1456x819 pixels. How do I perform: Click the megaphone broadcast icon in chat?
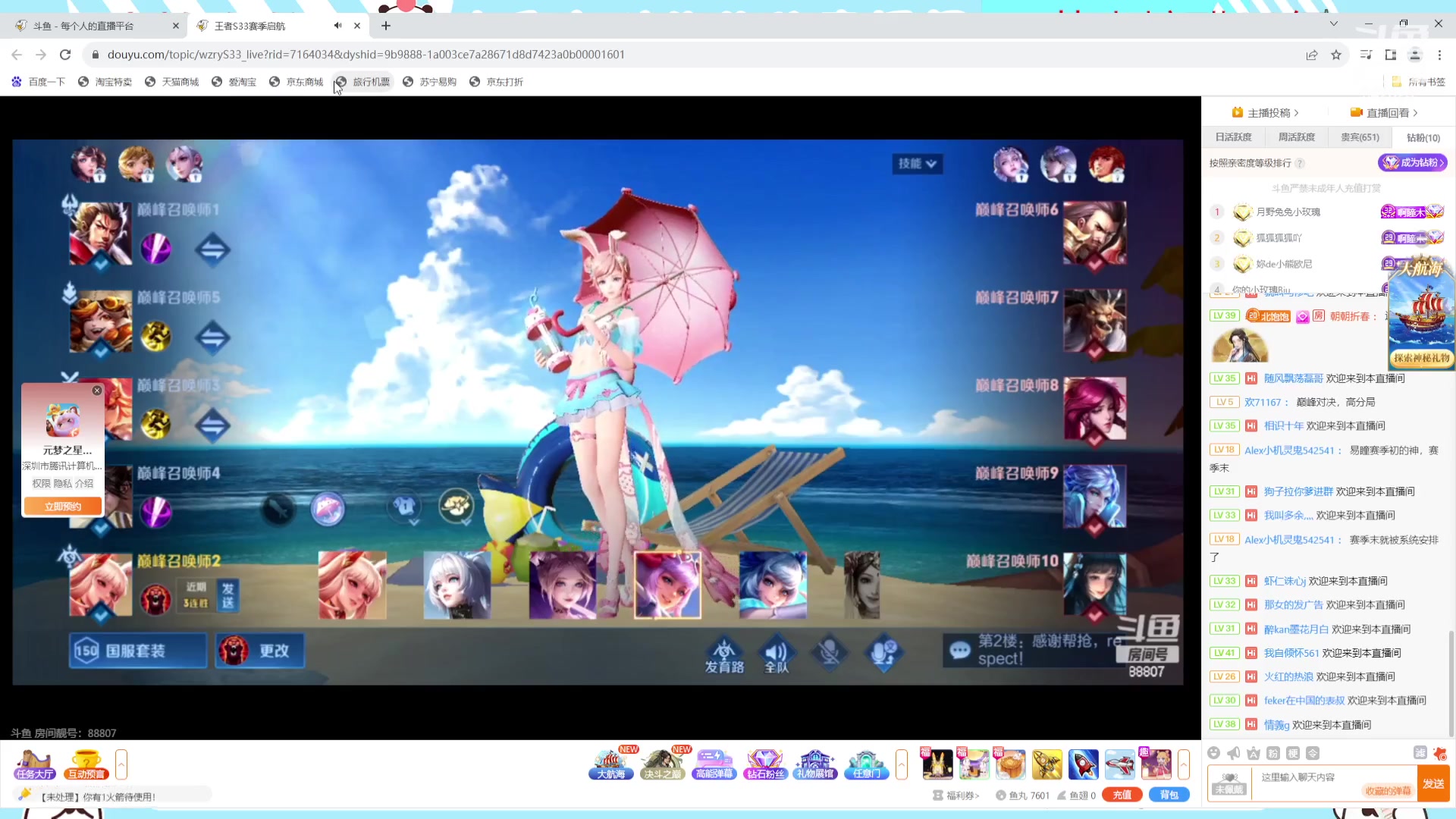[x=1234, y=753]
